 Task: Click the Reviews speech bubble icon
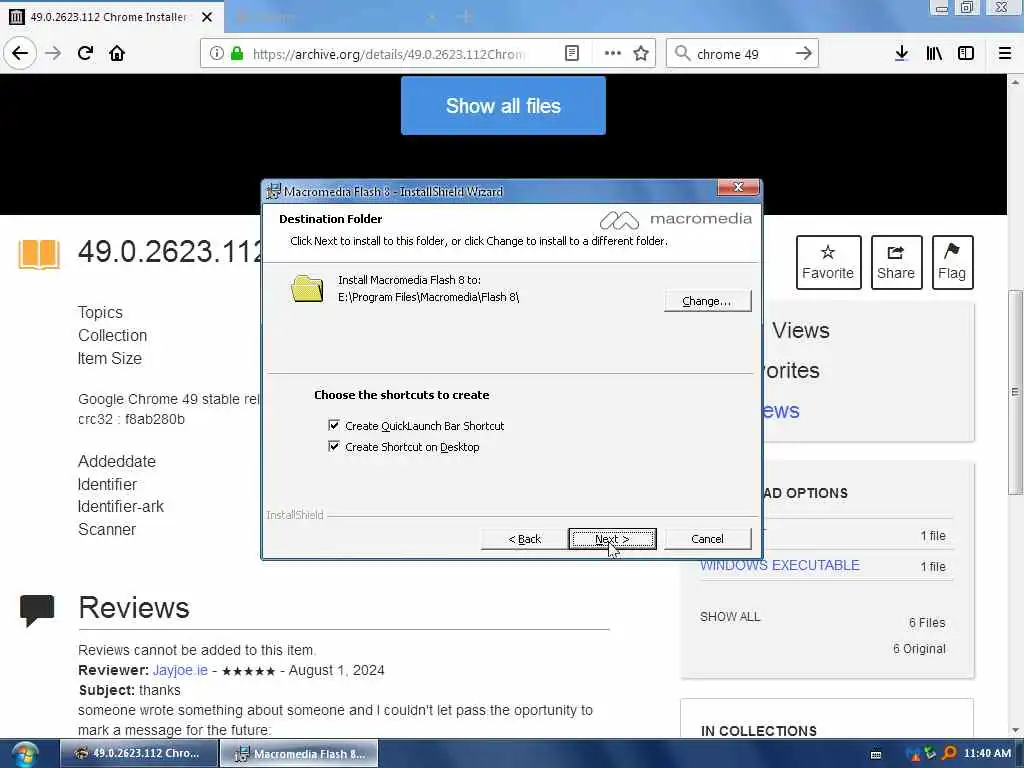coord(37,611)
